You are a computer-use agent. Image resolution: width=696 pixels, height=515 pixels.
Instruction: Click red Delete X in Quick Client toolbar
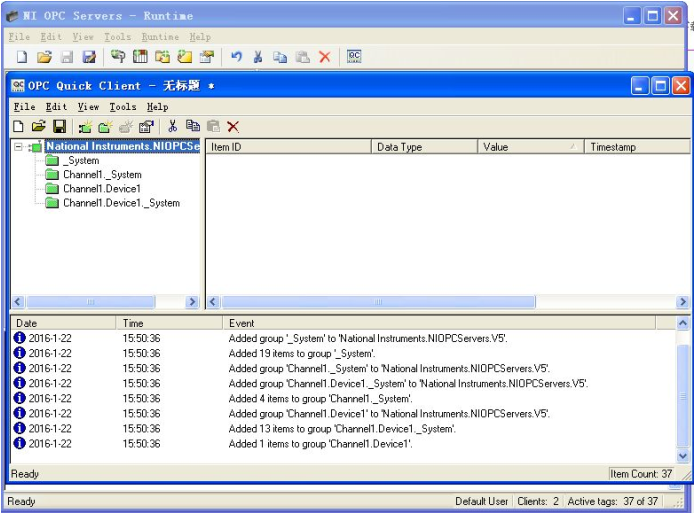click(233, 127)
